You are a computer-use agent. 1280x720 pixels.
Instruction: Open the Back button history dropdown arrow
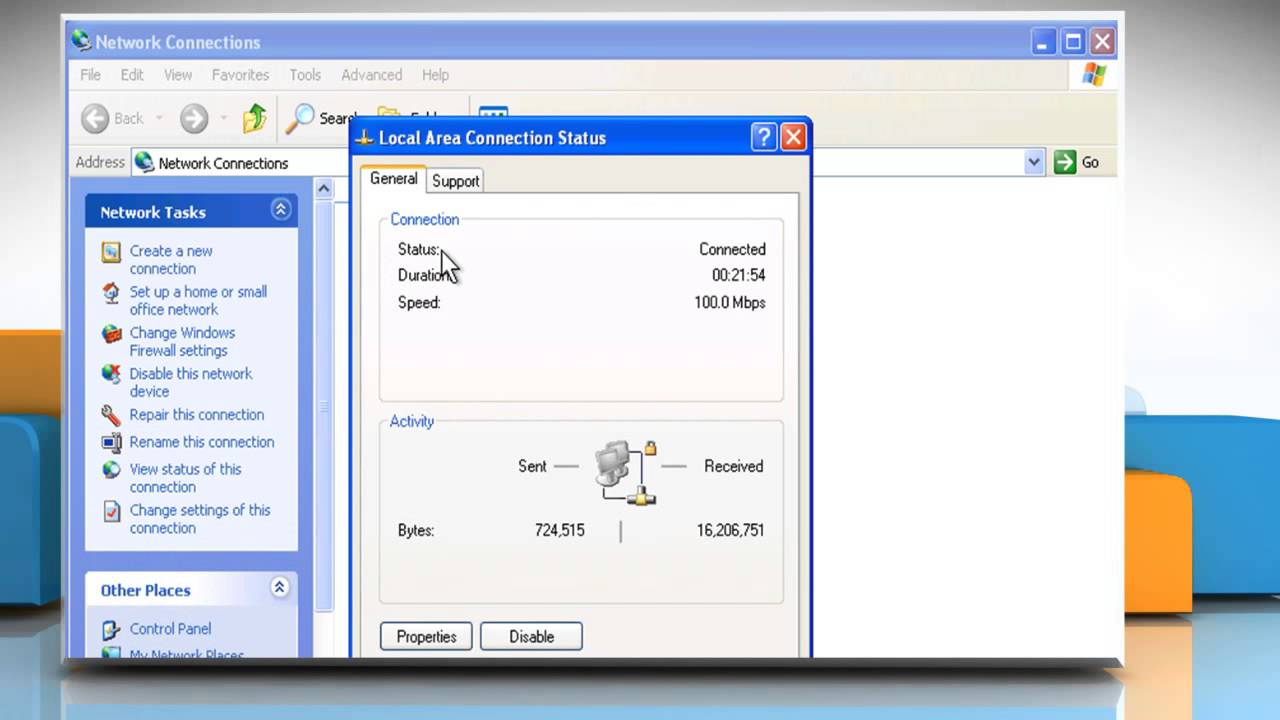159,119
